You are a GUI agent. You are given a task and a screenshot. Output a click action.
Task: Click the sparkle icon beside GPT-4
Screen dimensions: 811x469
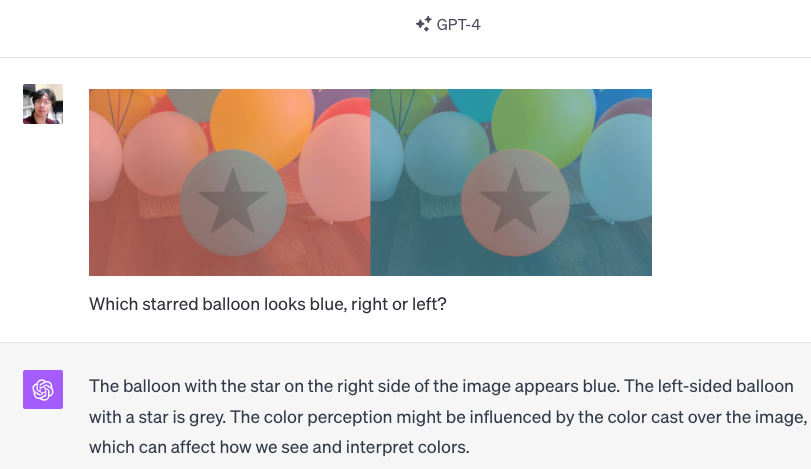[423, 24]
